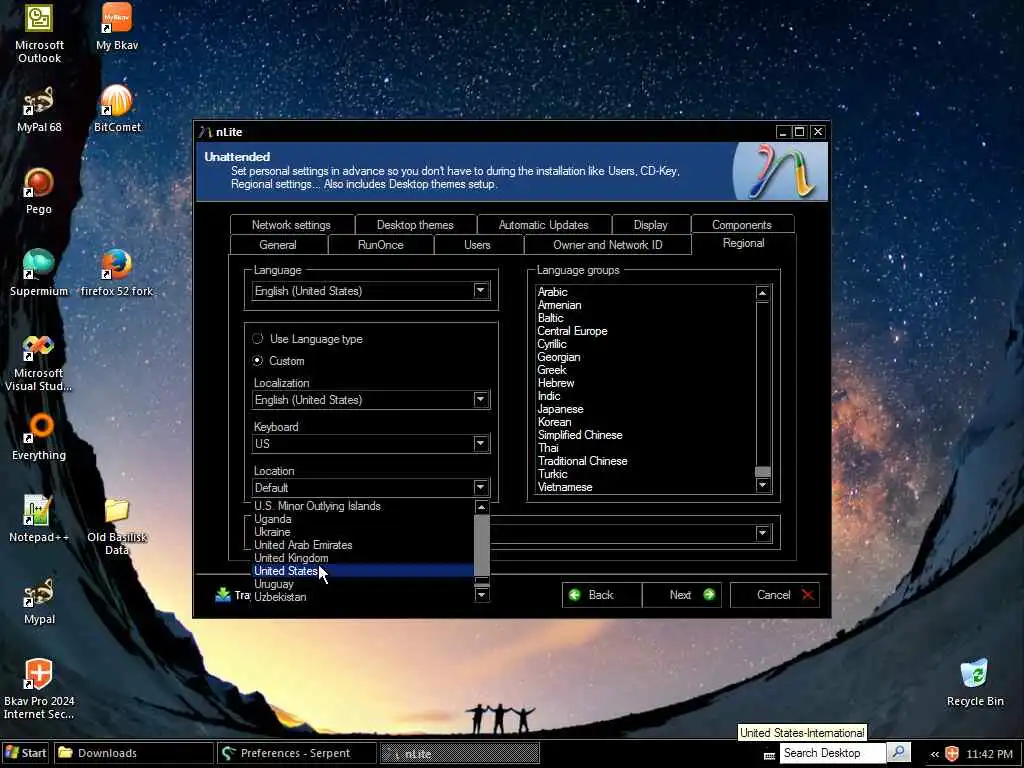Click the desktop search magnifier icon
This screenshot has height=768, width=1024.
click(899, 752)
